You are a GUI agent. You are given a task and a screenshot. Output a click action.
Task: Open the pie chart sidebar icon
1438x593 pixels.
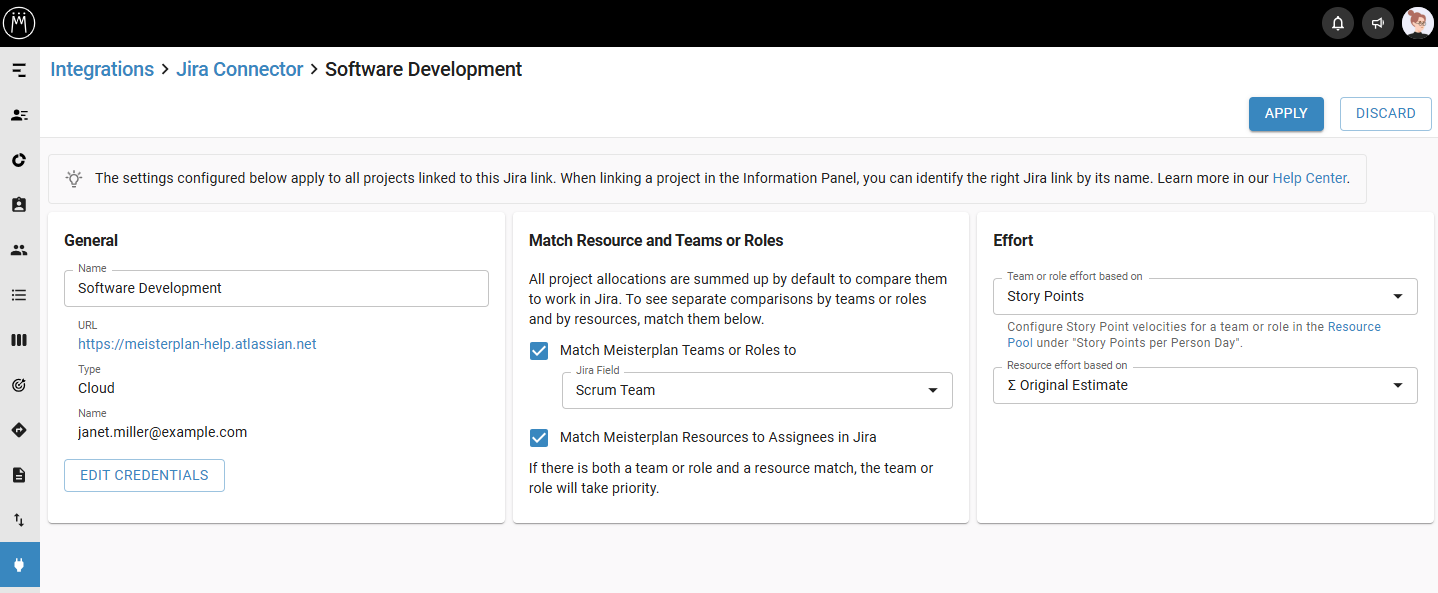(x=19, y=160)
